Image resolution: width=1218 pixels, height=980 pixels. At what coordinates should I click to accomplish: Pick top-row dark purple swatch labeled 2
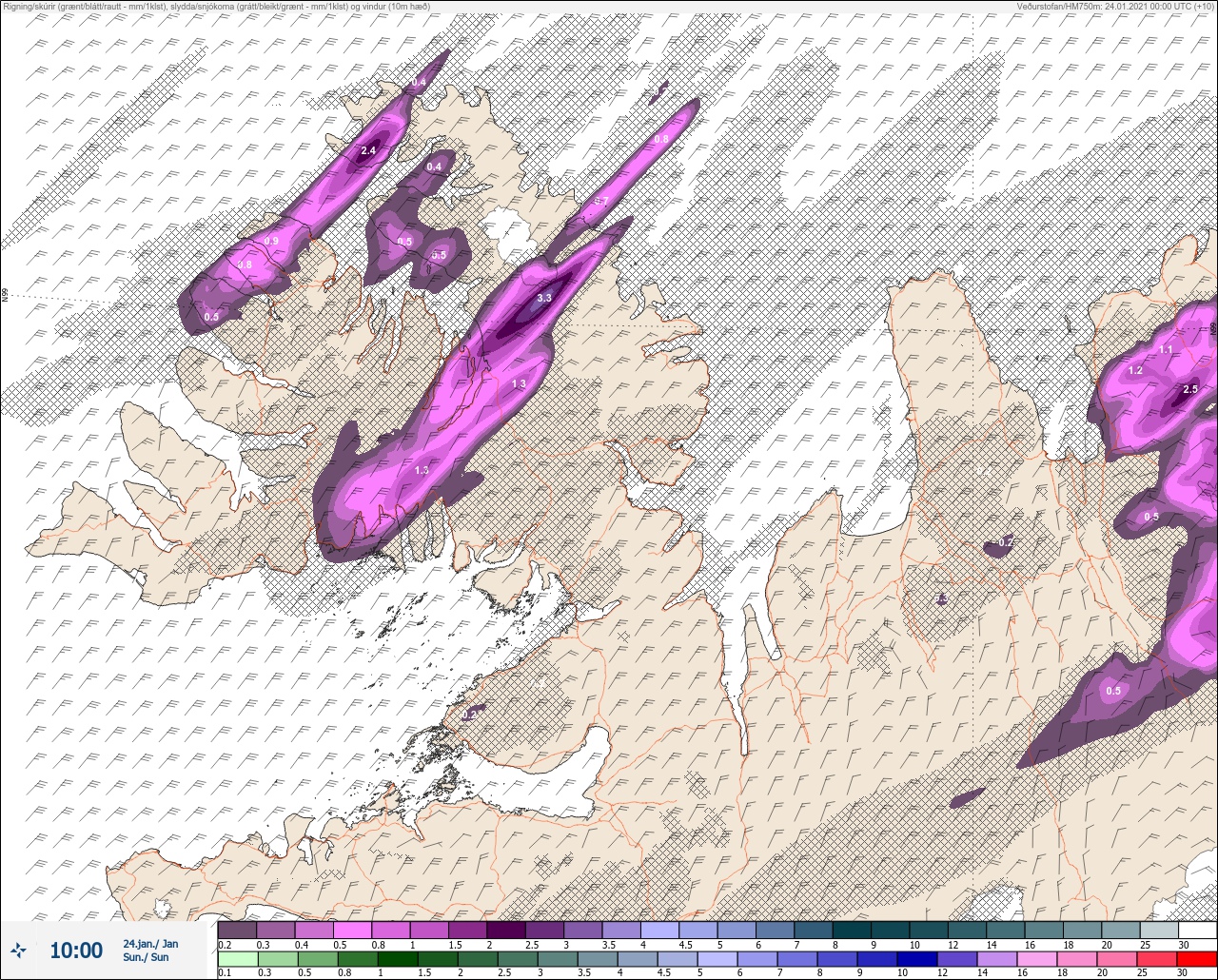(x=506, y=930)
